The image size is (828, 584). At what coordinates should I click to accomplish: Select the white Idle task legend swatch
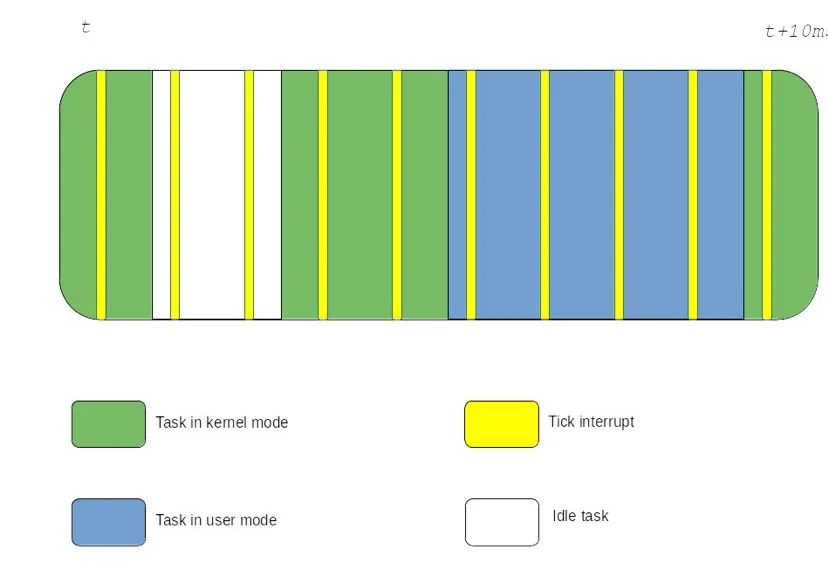point(501,522)
